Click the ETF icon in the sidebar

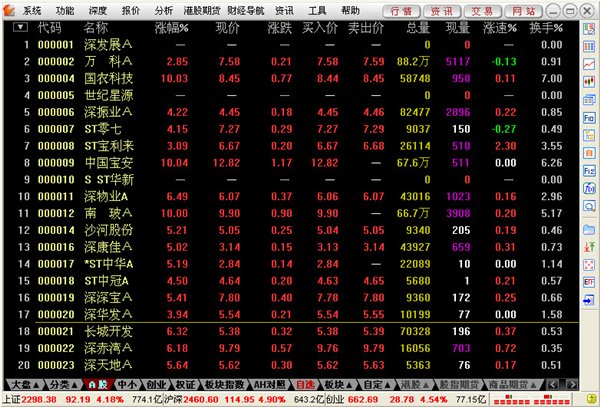pyautogui.click(x=589, y=282)
